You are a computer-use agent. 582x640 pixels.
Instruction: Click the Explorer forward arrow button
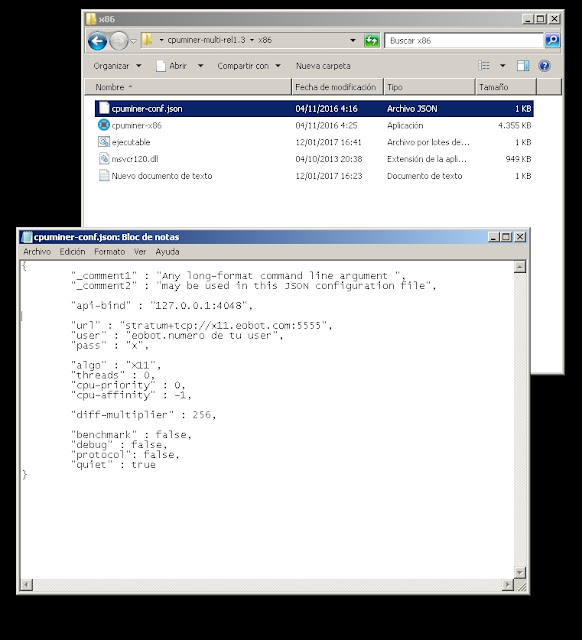pyautogui.click(x=119, y=41)
